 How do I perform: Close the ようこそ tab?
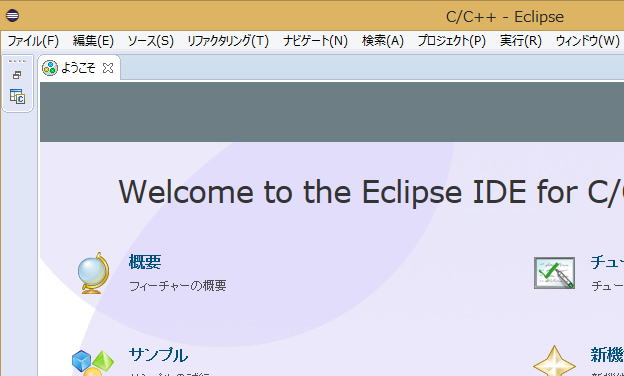point(108,68)
